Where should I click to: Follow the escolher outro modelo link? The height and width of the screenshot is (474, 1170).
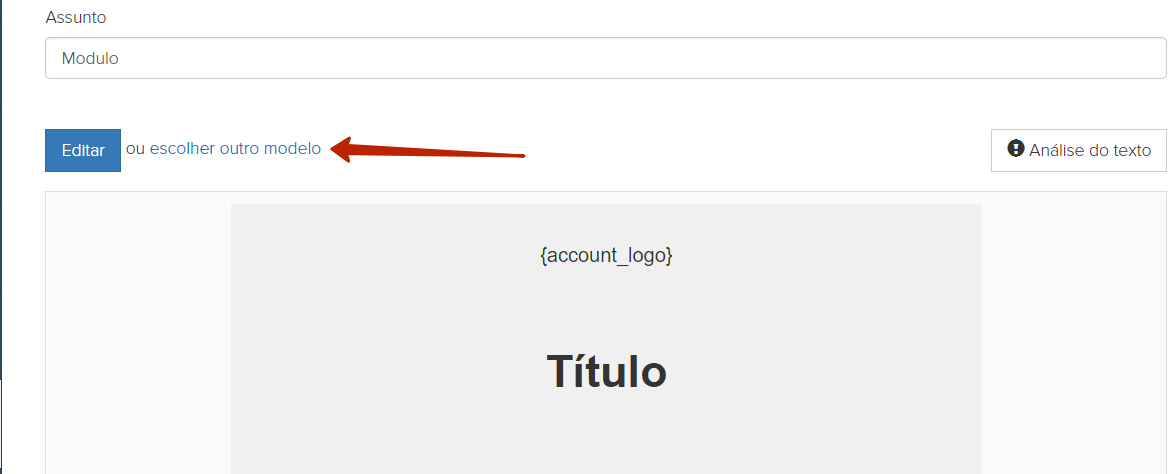tap(235, 149)
